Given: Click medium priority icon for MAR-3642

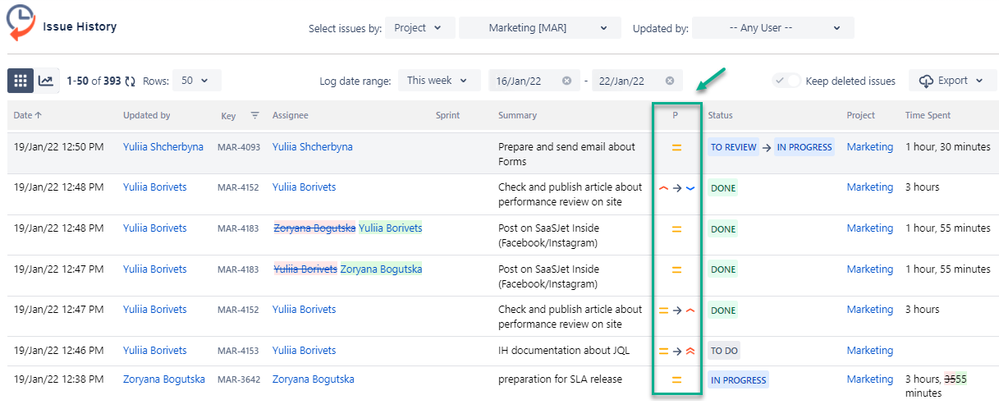Looking at the screenshot, I should (x=677, y=380).
